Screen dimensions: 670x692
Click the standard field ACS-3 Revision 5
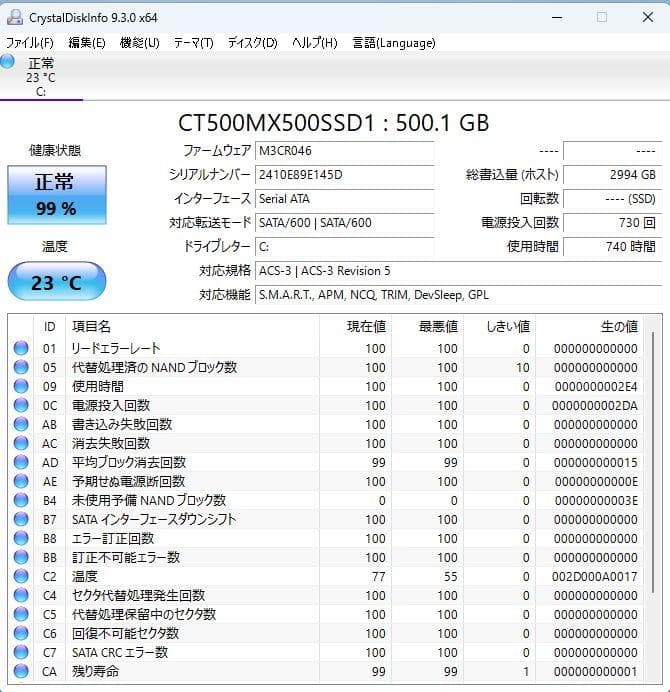459,271
